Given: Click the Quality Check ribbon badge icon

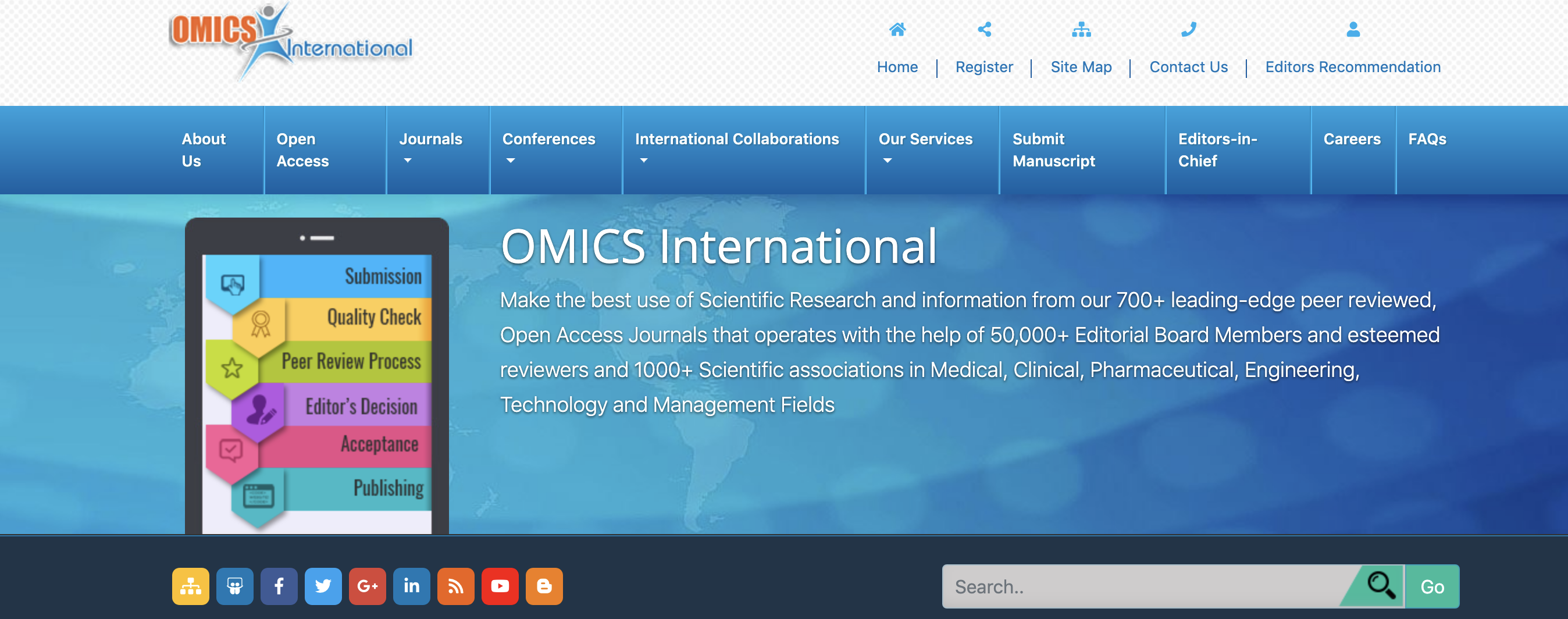Looking at the screenshot, I should (x=261, y=325).
